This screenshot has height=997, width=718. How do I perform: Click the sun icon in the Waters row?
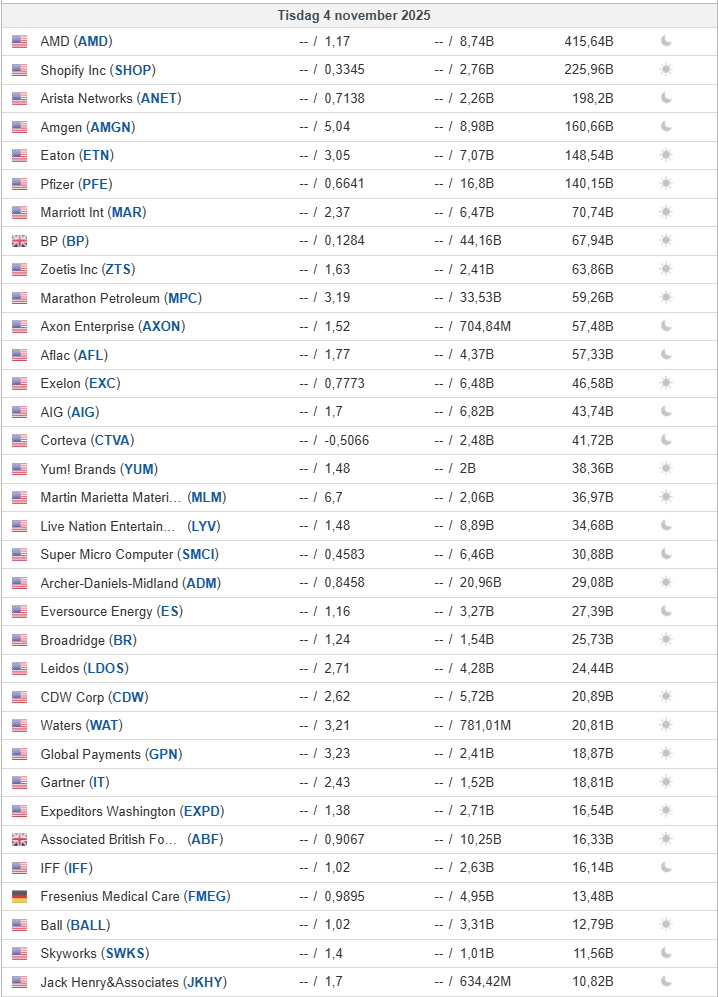click(666, 725)
